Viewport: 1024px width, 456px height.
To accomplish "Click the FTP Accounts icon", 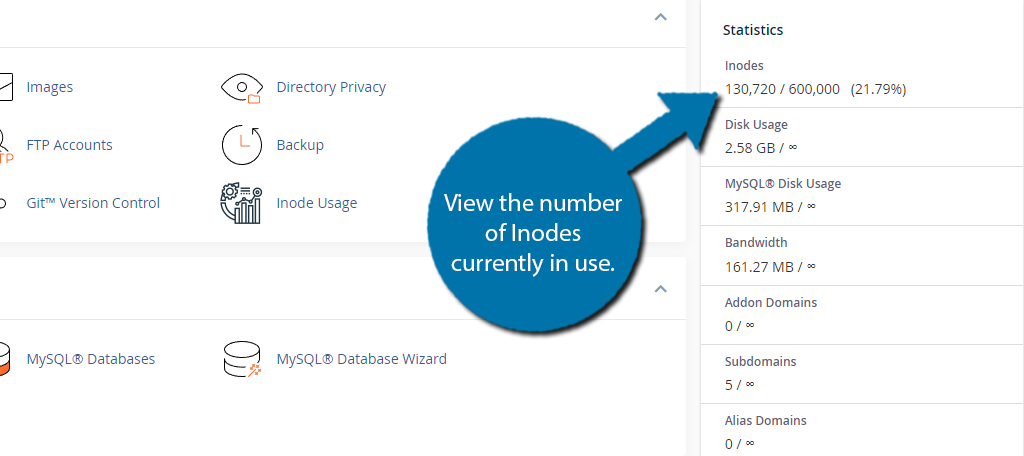I will pyautogui.click(x=6, y=146).
